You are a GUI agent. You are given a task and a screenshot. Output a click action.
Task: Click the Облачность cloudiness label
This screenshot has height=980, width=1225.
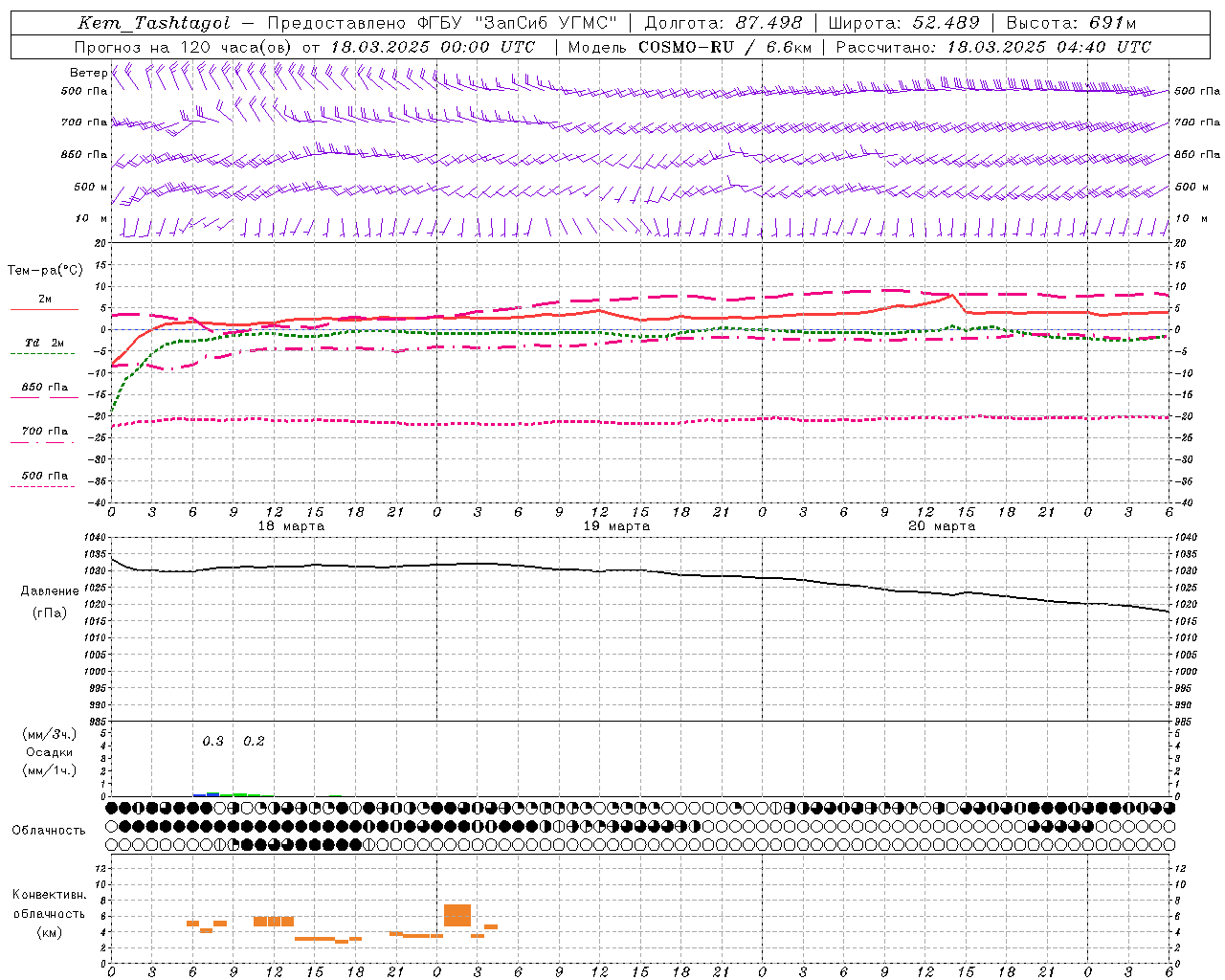tap(49, 831)
